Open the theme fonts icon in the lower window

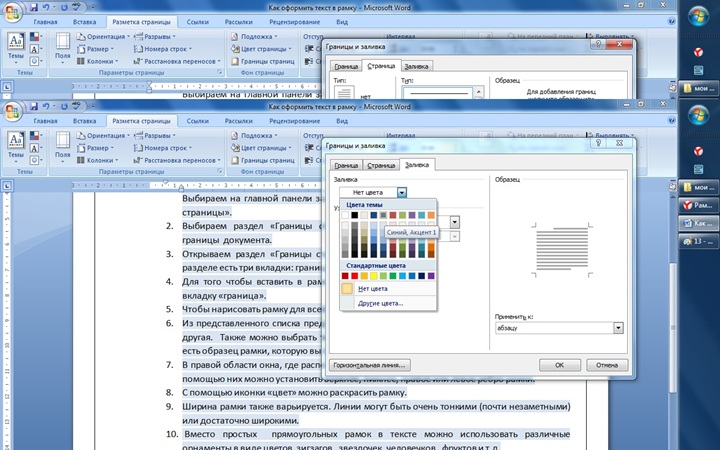35,148
